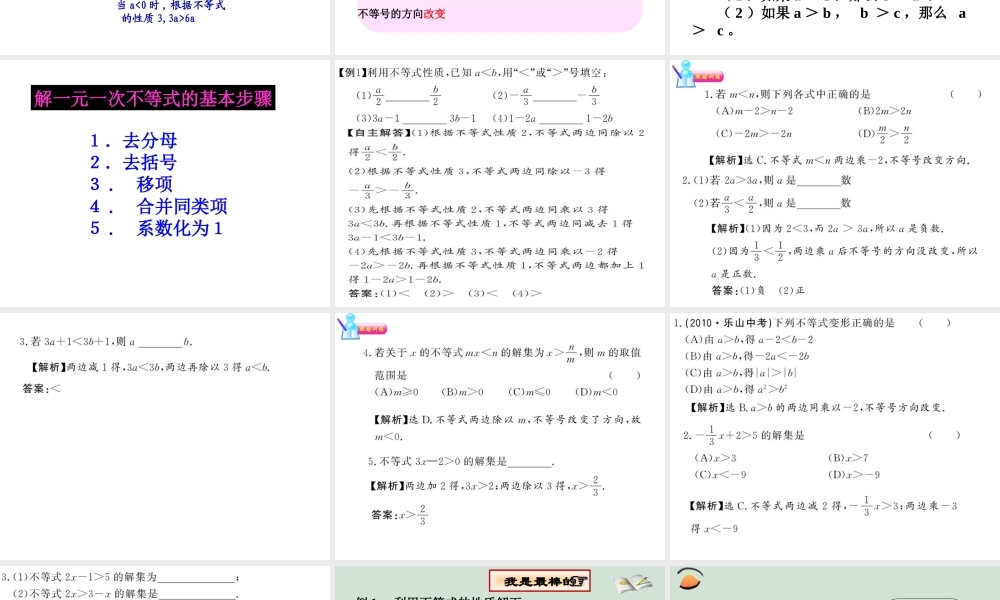The width and height of the screenshot is (1000, 600).
Task: Select option (A)m≥0
Action: [396, 392]
